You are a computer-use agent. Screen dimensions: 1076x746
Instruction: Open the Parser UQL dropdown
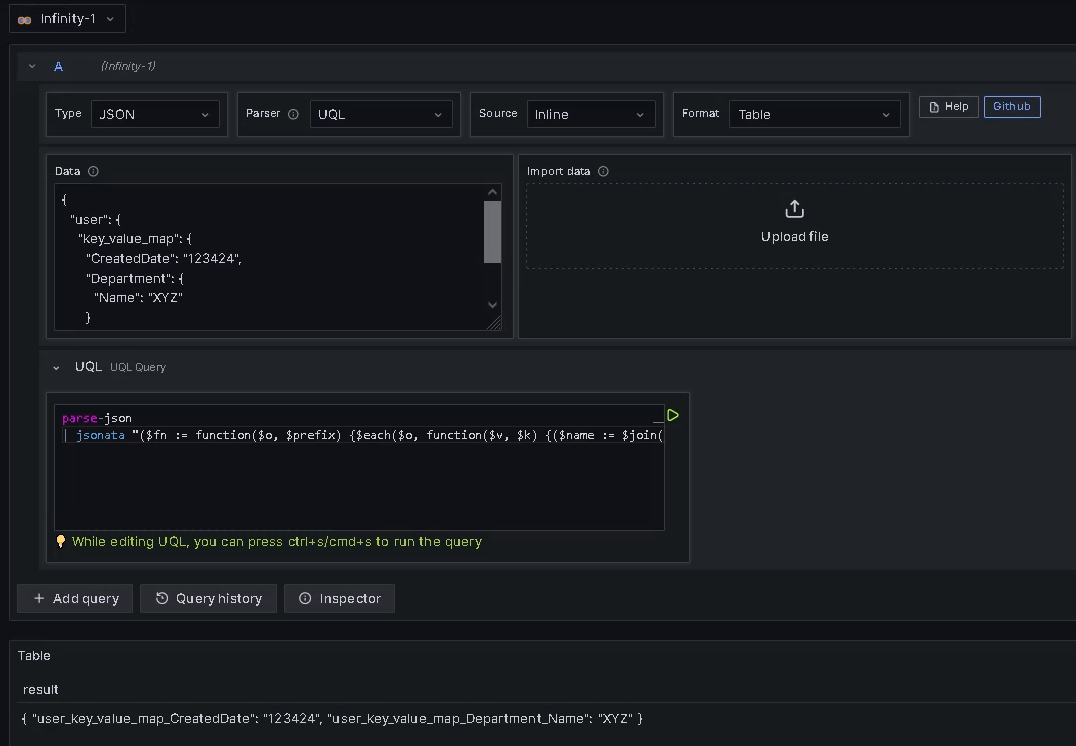381,115
